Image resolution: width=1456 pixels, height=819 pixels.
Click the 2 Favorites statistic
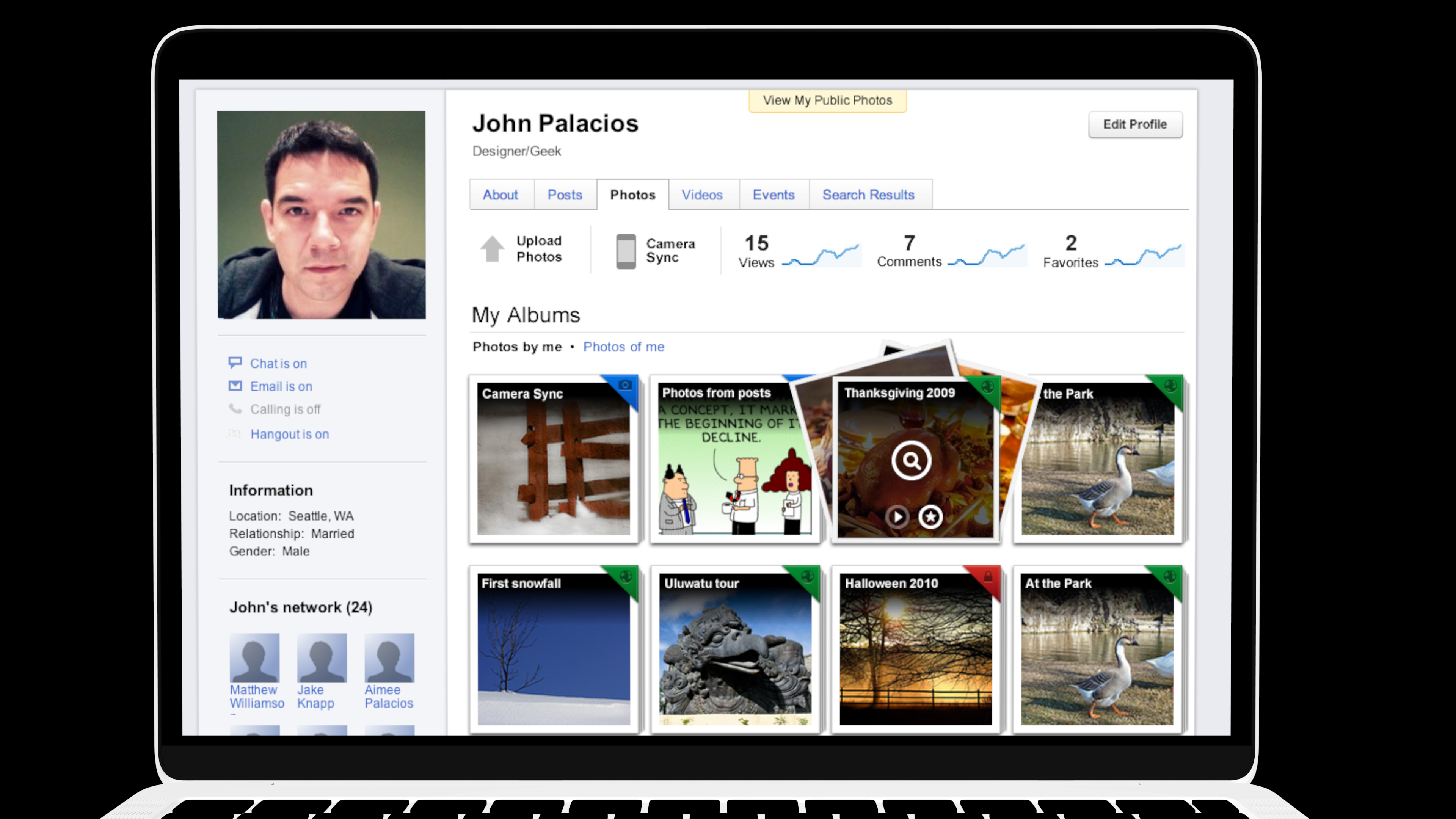1070,251
